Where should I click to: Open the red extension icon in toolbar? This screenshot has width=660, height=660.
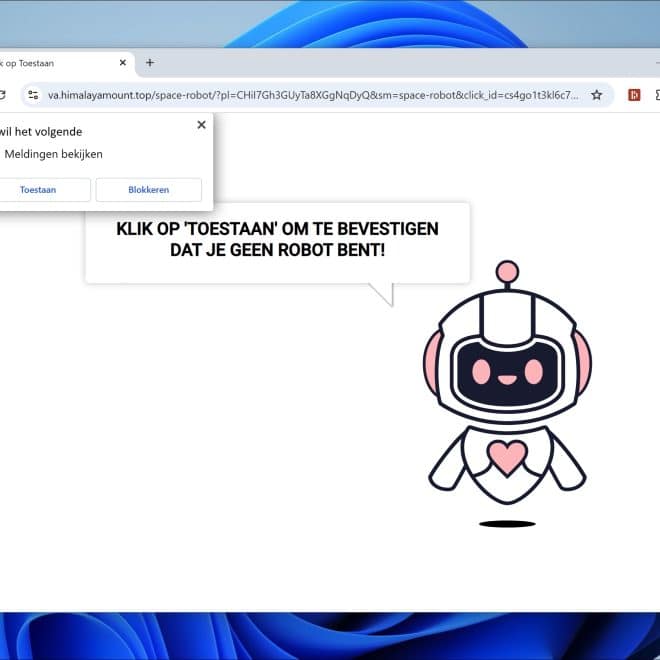[634, 95]
